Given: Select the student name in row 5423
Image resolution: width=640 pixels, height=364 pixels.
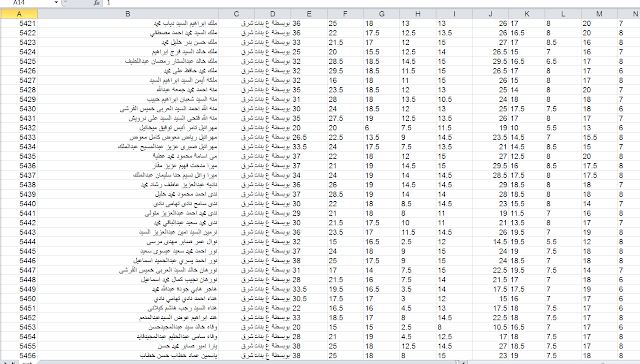Looking at the screenshot, I should pyautogui.click(x=189, y=42).
